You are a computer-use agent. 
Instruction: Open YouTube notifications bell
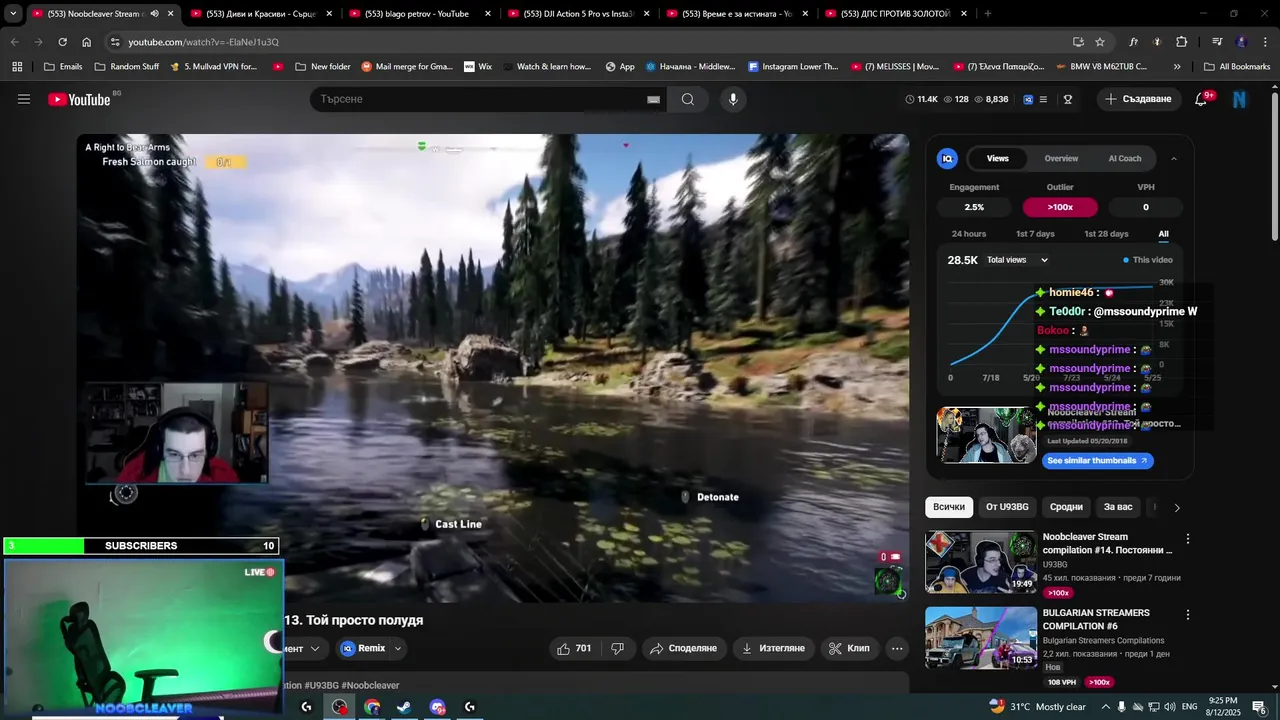pyautogui.click(x=1202, y=99)
